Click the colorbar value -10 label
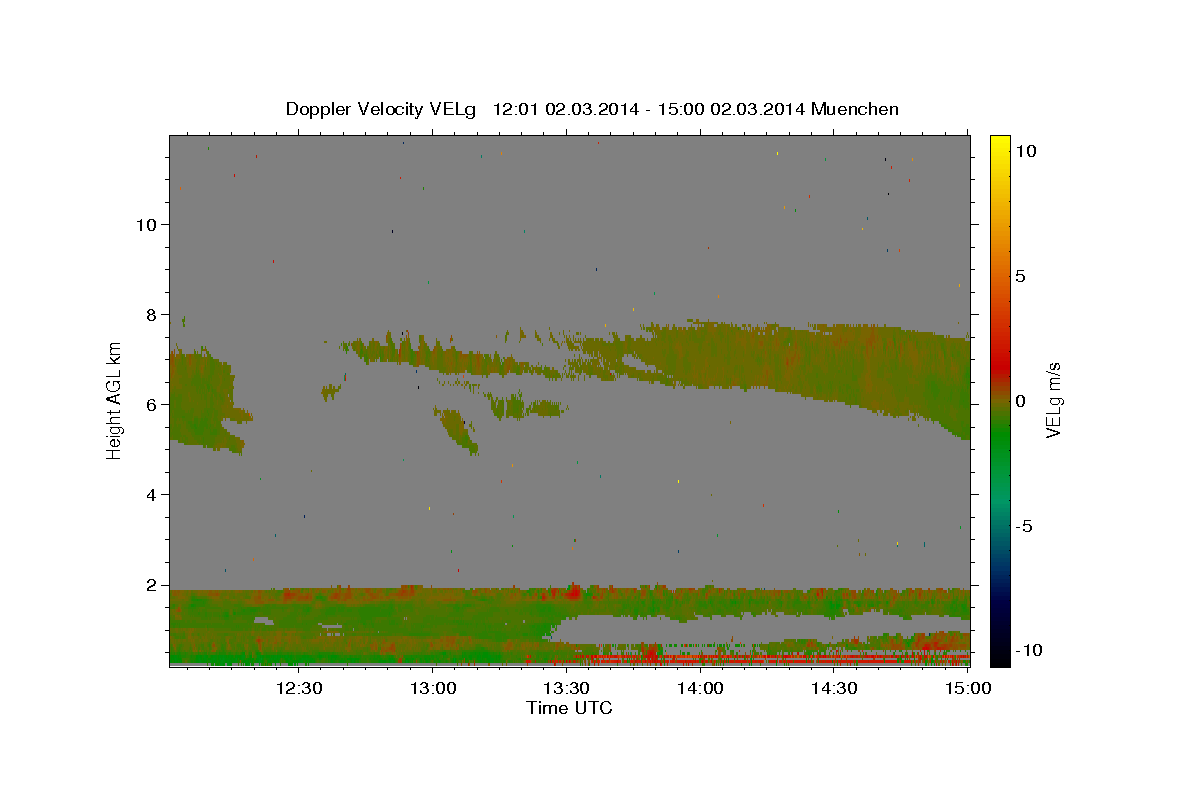This screenshot has height=800, width=1200. pyautogui.click(x=1028, y=650)
